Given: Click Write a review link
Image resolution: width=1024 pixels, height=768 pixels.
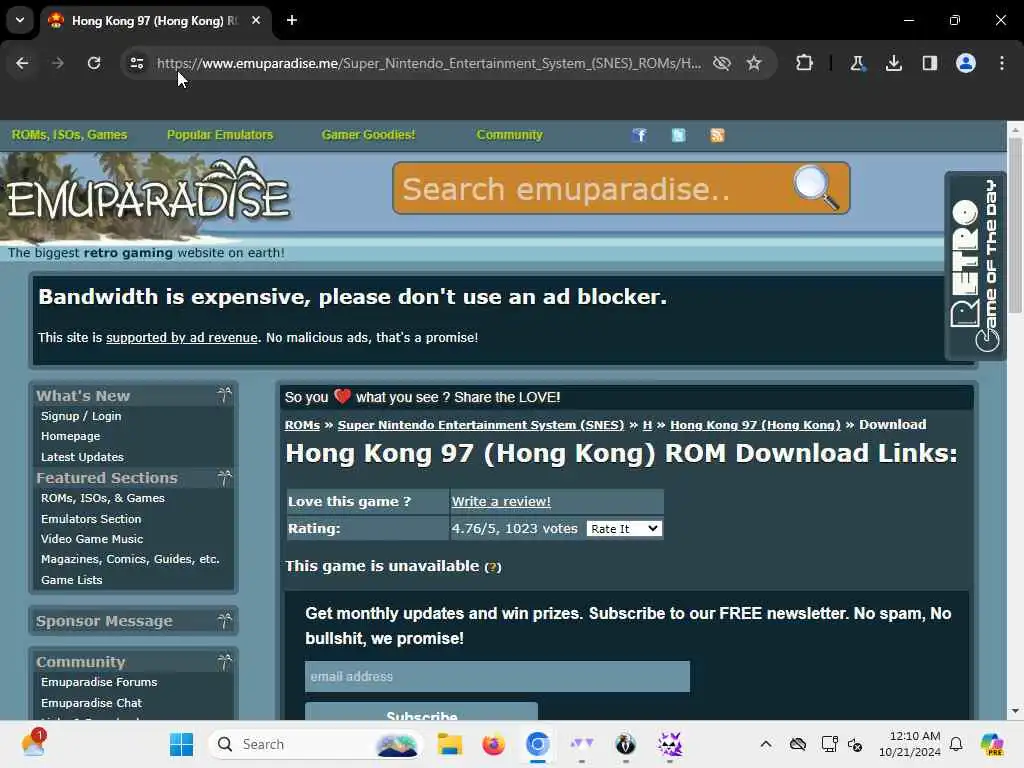Looking at the screenshot, I should click(501, 502).
